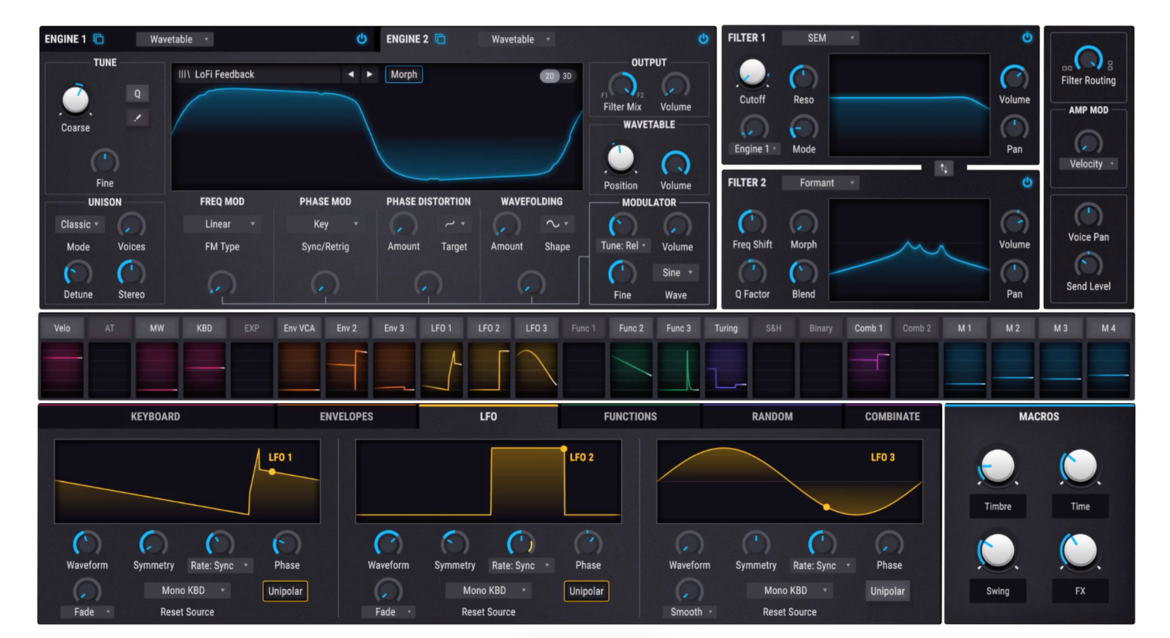The width and height of the screenshot is (1170, 638).
Task: Click the Wavetable Position knob
Action: [620, 159]
